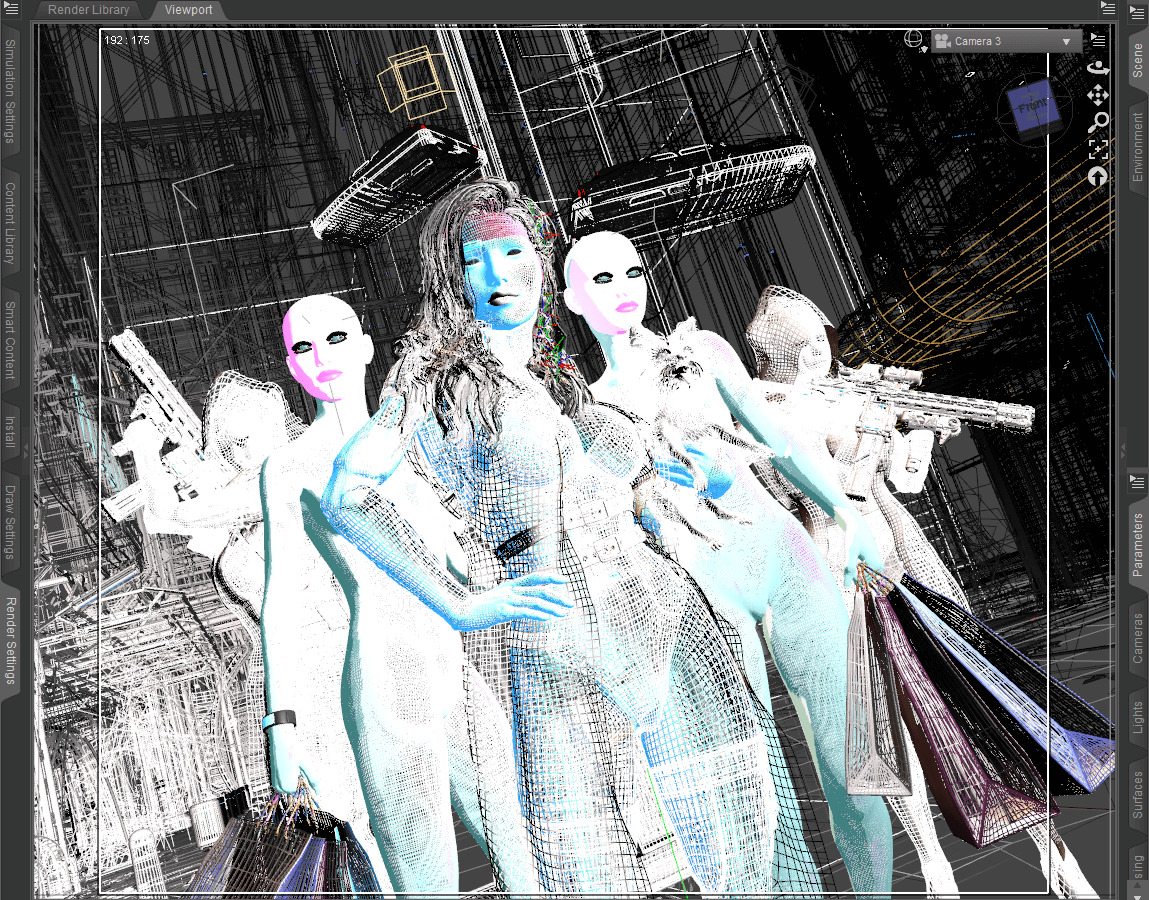Open the Camera 3 view selection dropdown

coord(1005,41)
